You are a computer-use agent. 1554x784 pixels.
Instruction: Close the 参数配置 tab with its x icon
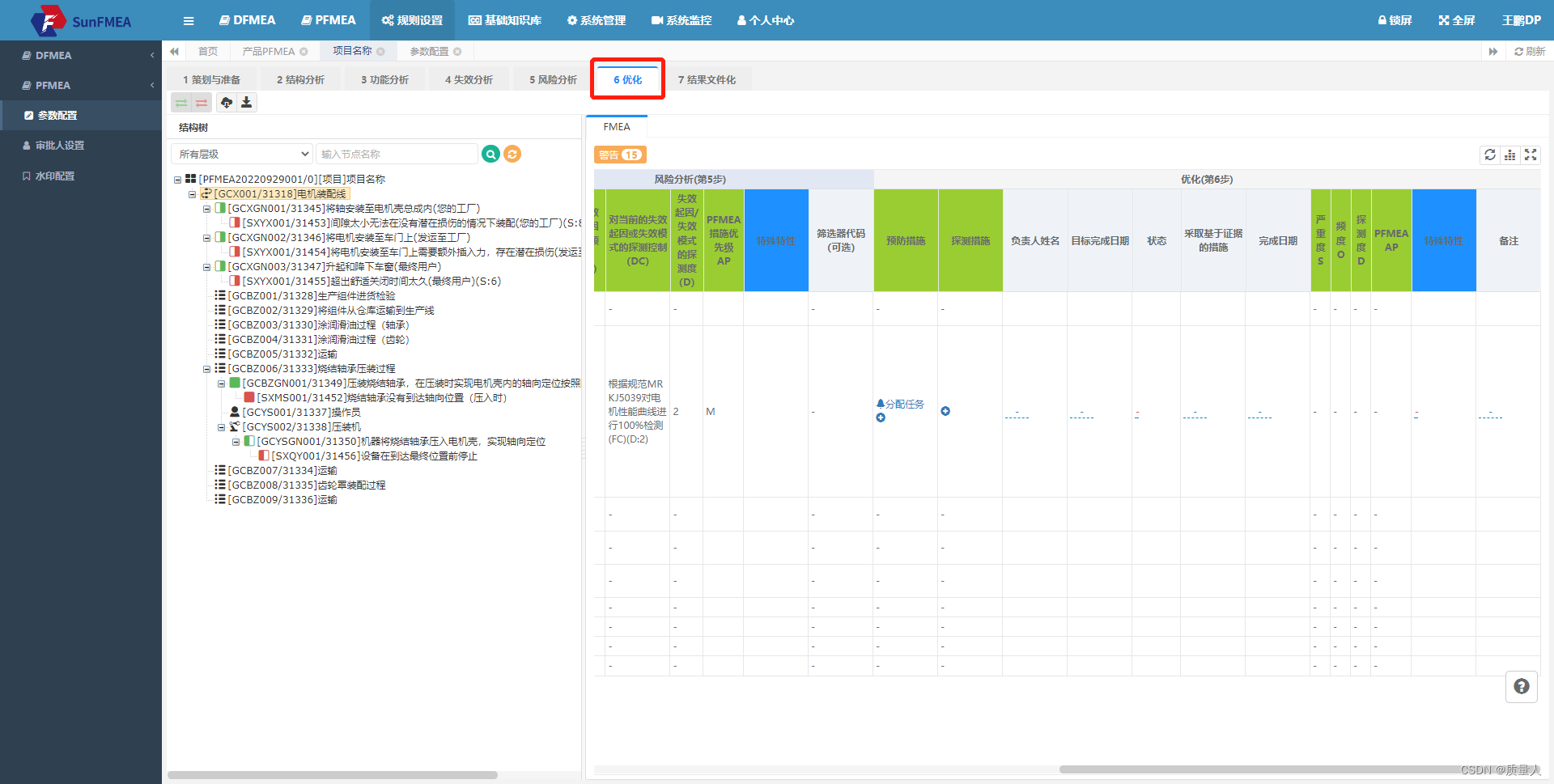tap(457, 52)
